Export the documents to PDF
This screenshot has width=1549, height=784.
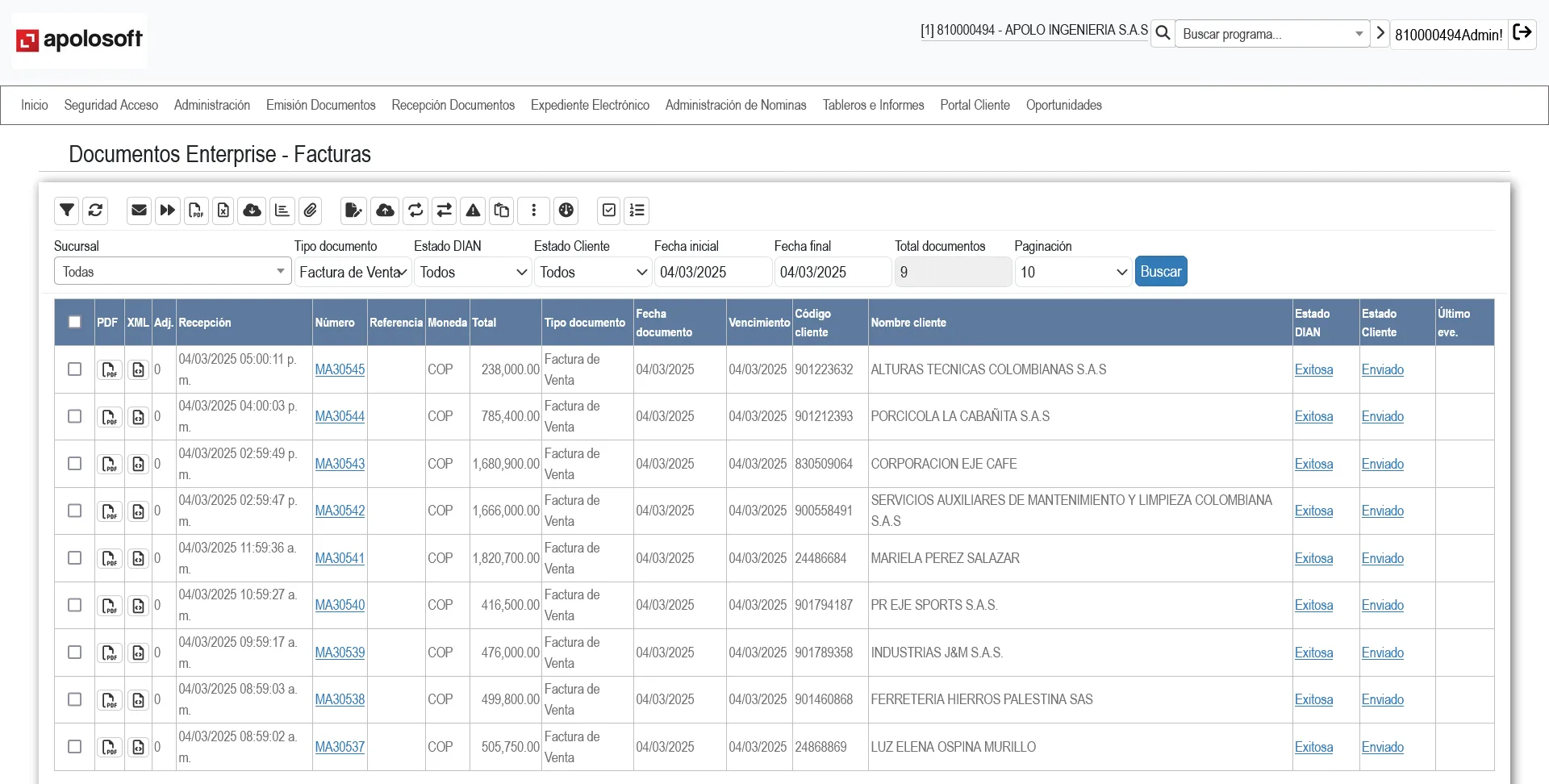tap(196, 211)
